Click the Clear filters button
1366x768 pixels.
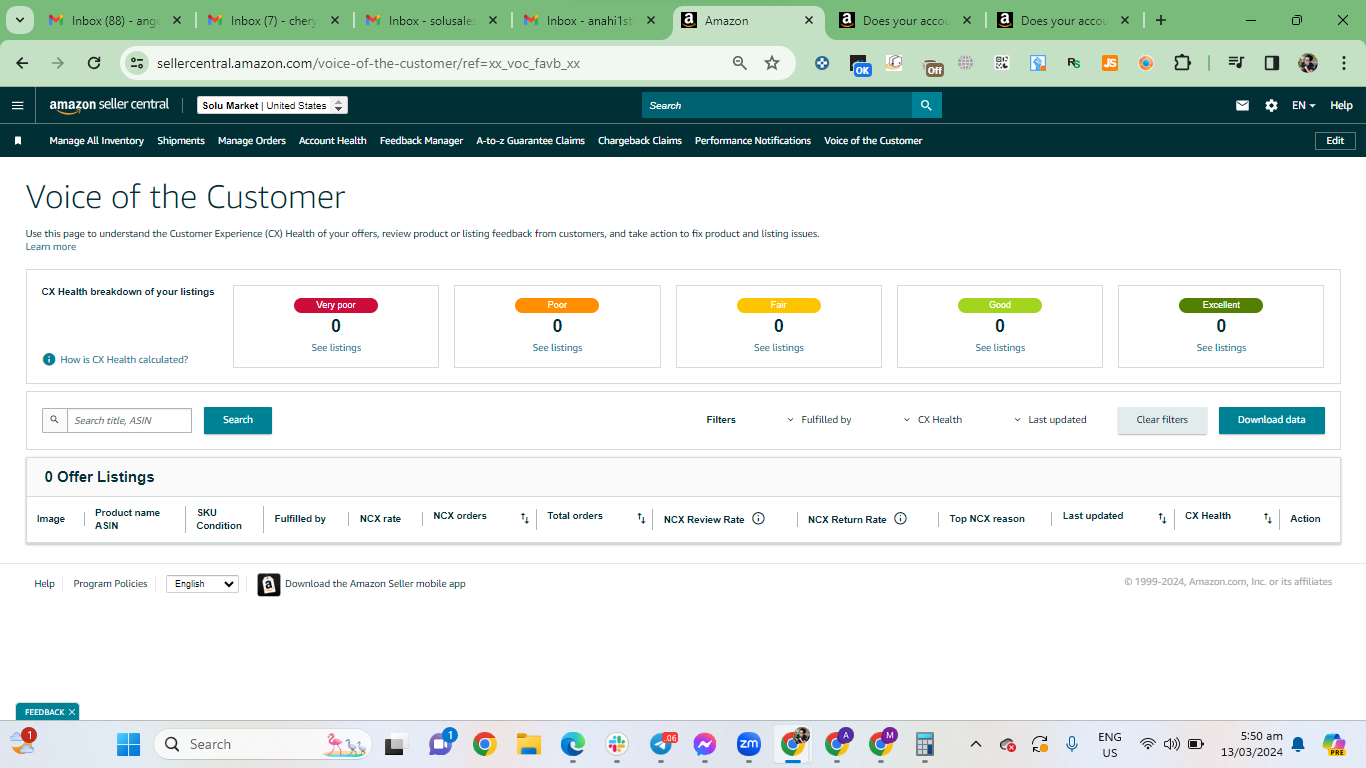(1162, 420)
